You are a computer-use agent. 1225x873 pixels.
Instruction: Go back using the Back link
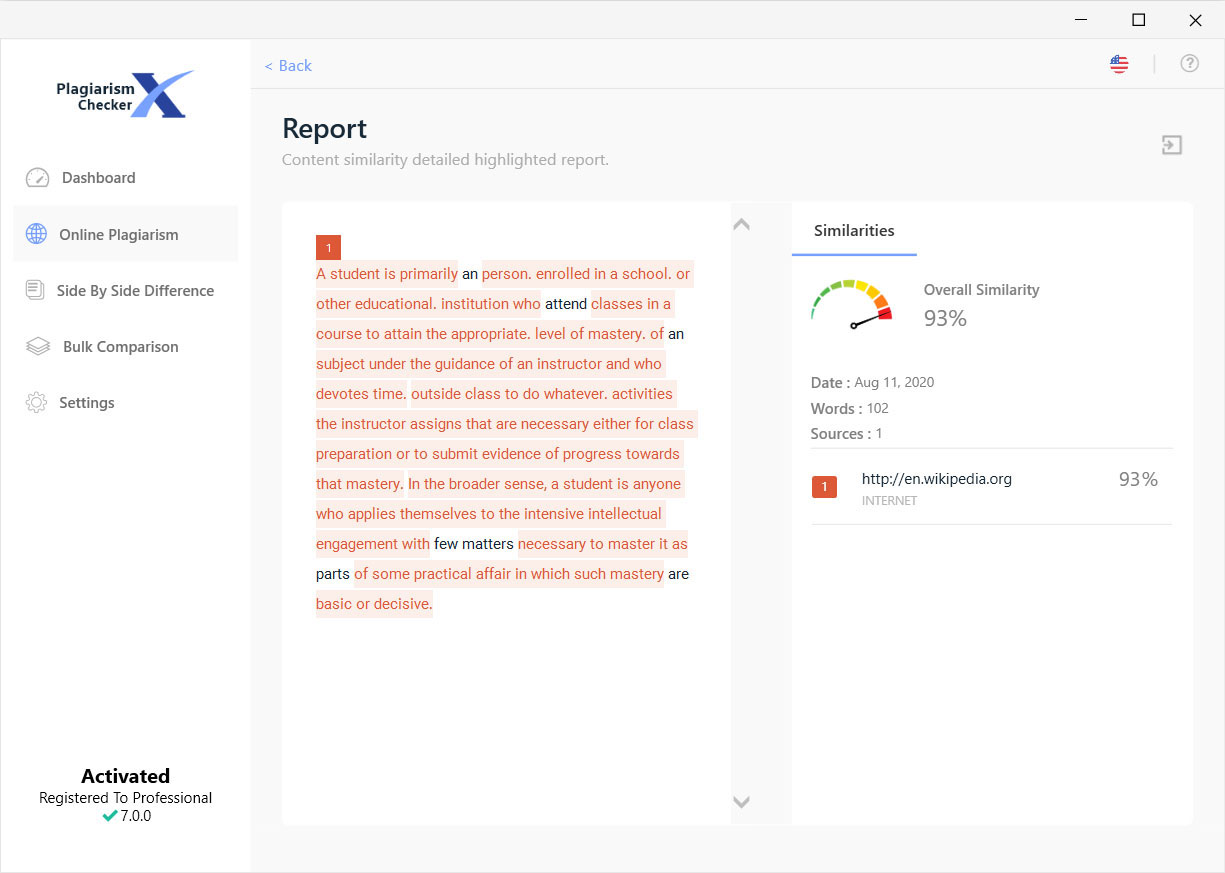(288, 65)
